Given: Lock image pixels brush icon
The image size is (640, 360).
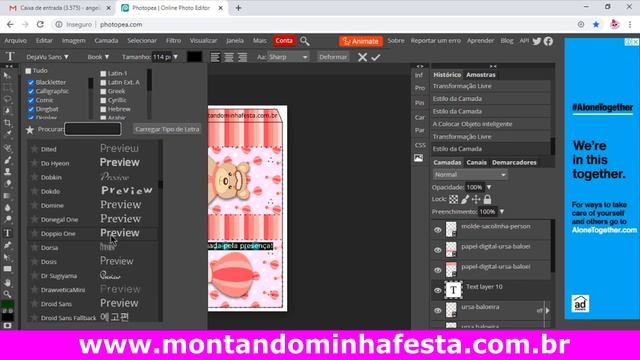Looking at the screenshot, I should pyautogui.click(x=465, y=199).
